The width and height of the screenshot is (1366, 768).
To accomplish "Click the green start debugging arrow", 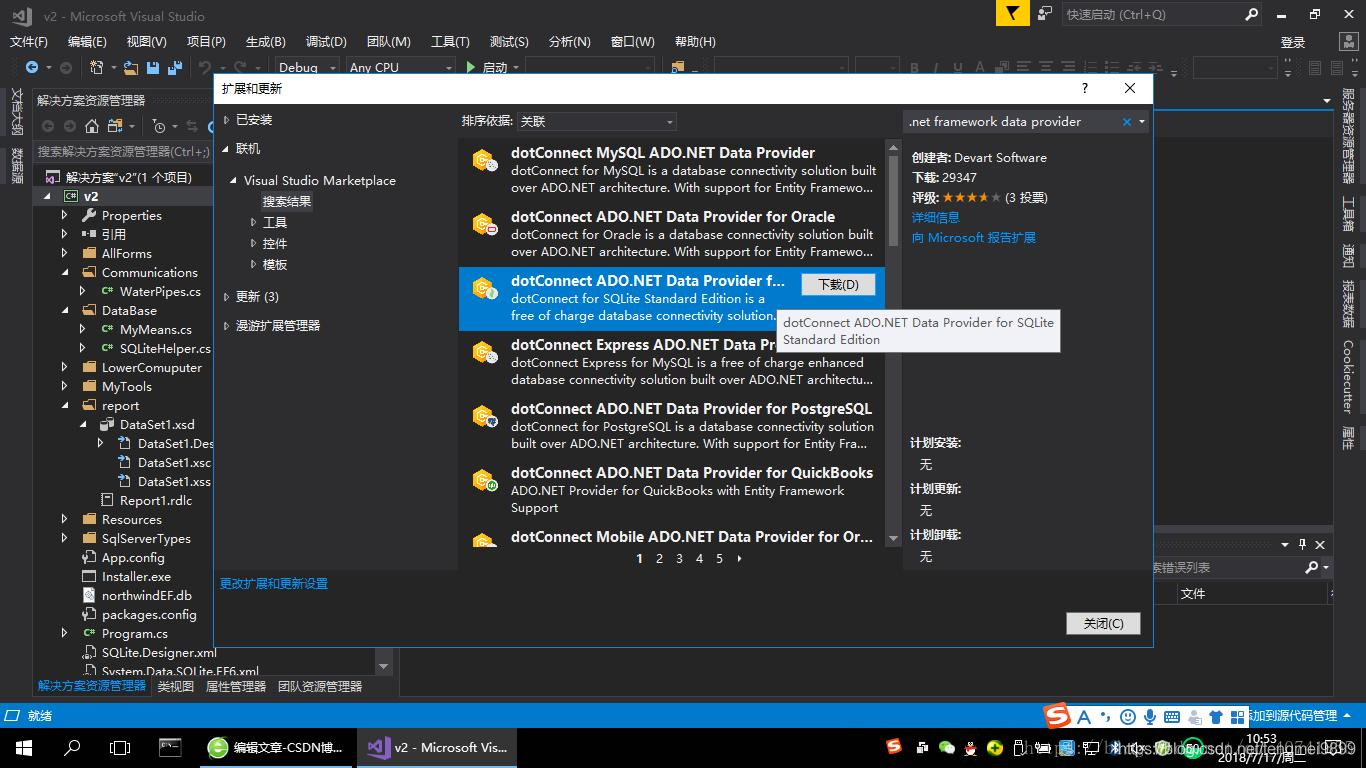I will click(x=471, y=67).
